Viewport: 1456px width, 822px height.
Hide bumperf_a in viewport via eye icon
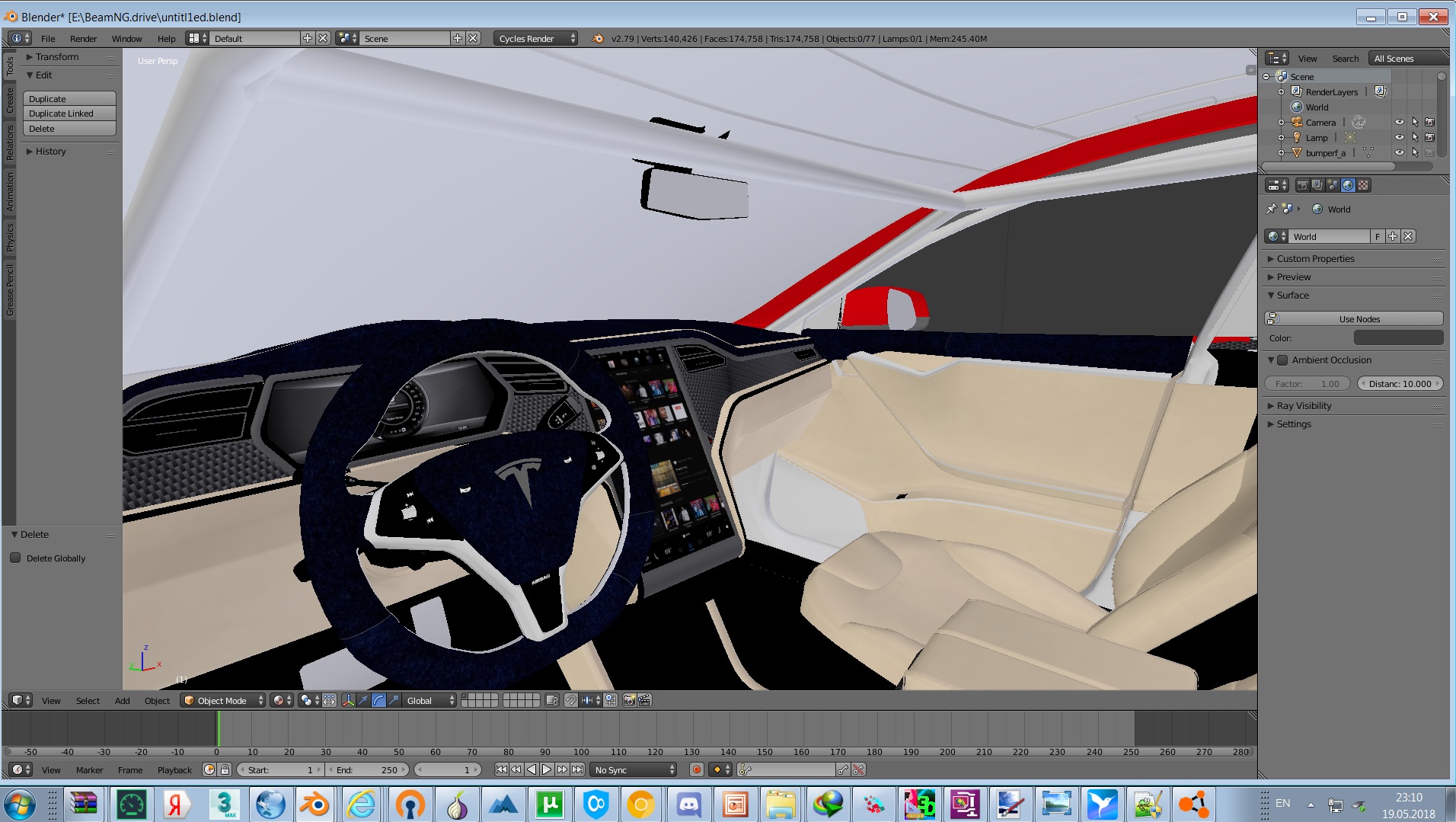pyautogui.click(x=1399, y=152)
